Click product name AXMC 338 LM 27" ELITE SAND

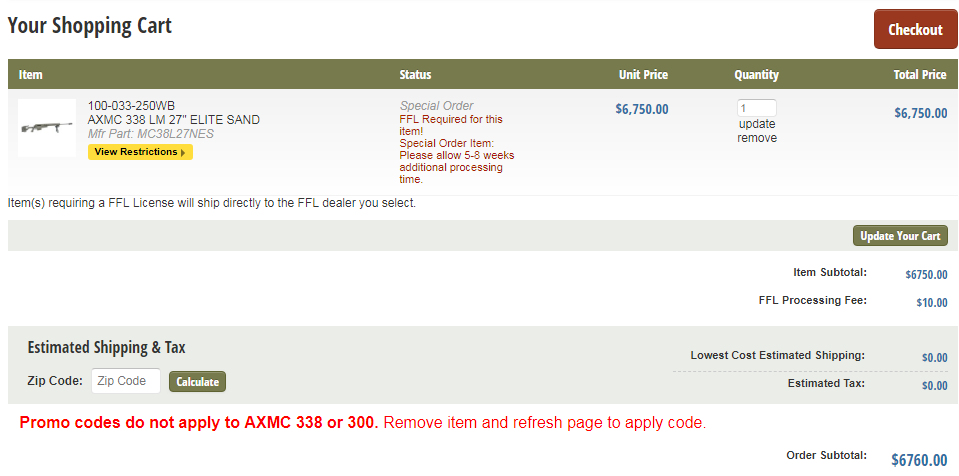pos(174,120)
